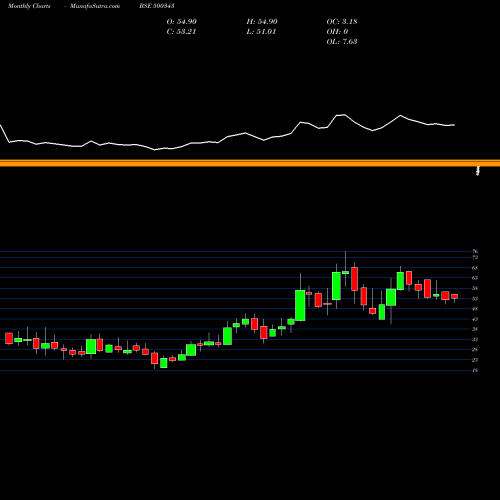The height and width of the screenshot is (500, 500).
Task: Select the "OL: 7.63" value
Action: [x=342, y=42]
